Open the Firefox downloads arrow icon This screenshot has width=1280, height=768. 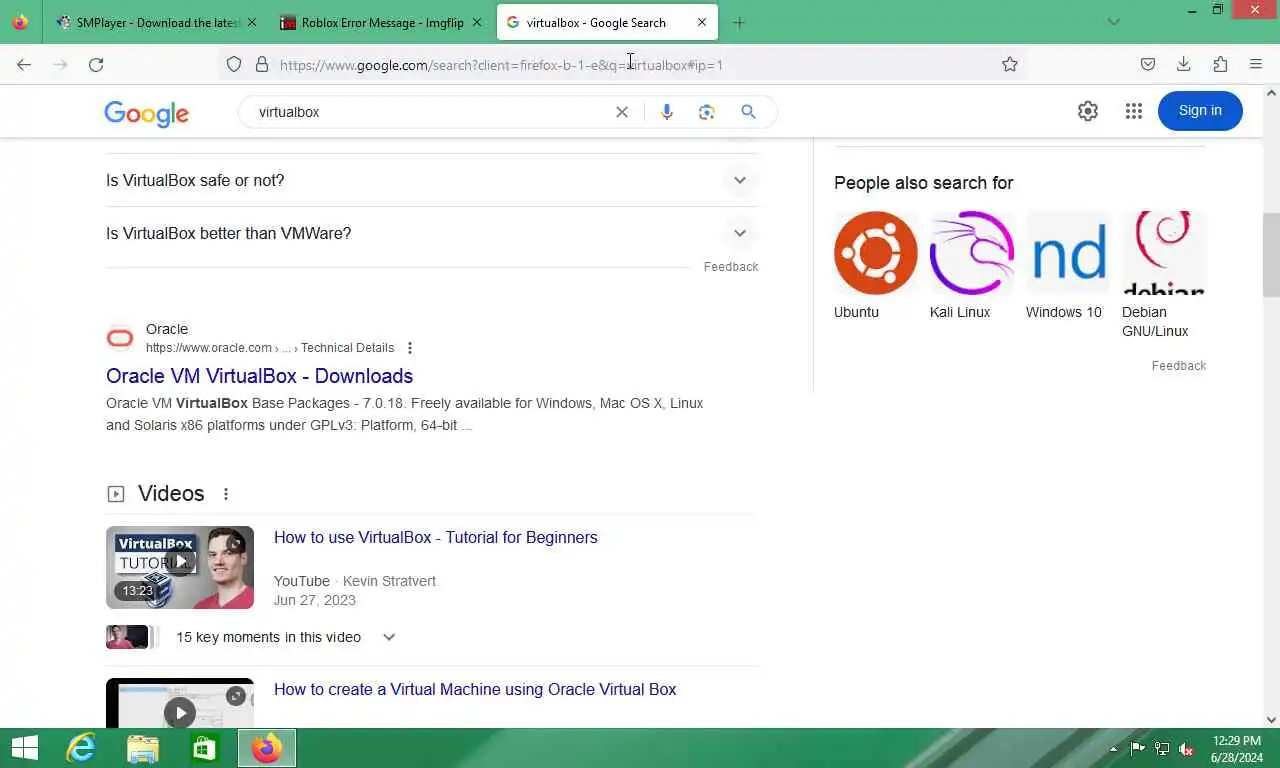(x=1184, y=64)
